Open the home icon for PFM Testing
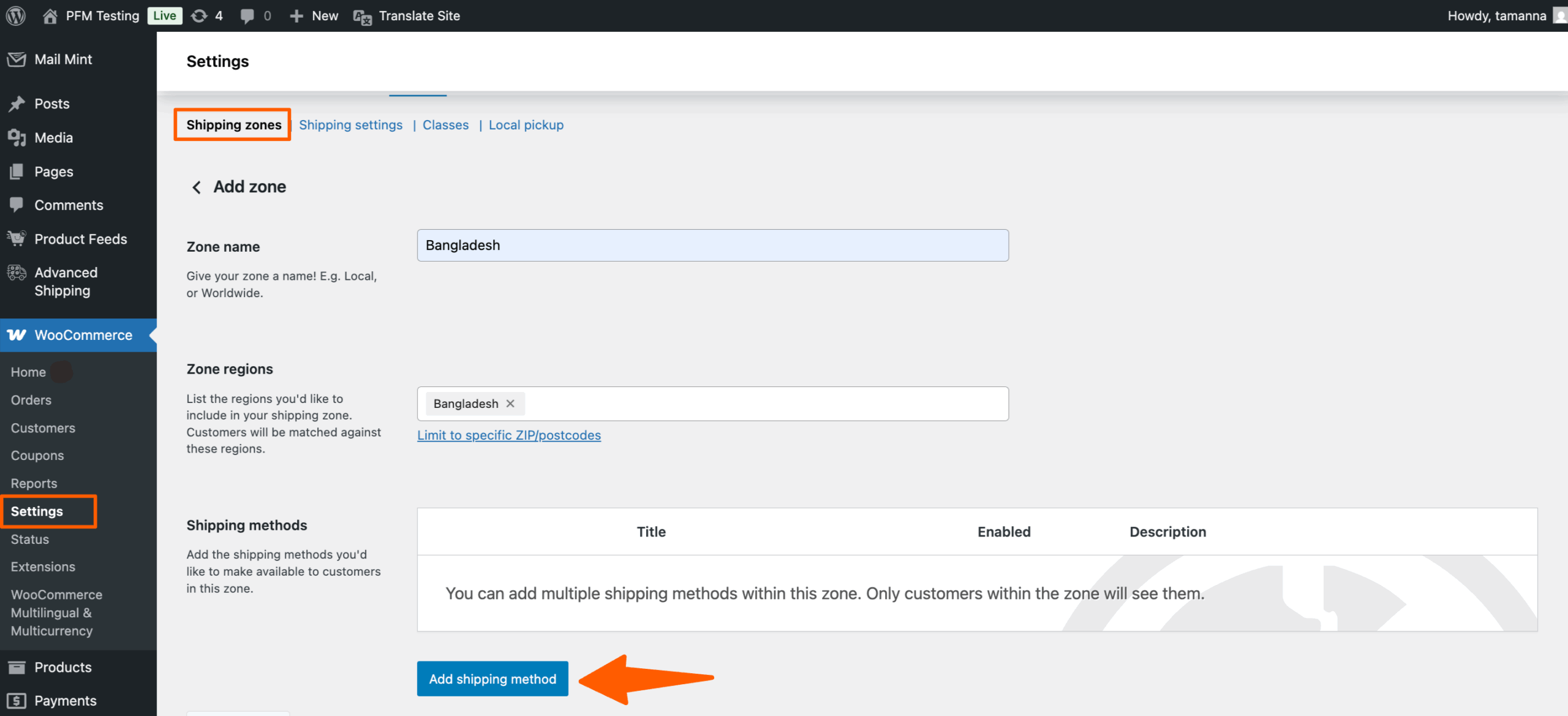This screenshot has width=1568, height=716. [x=50, y=16]
